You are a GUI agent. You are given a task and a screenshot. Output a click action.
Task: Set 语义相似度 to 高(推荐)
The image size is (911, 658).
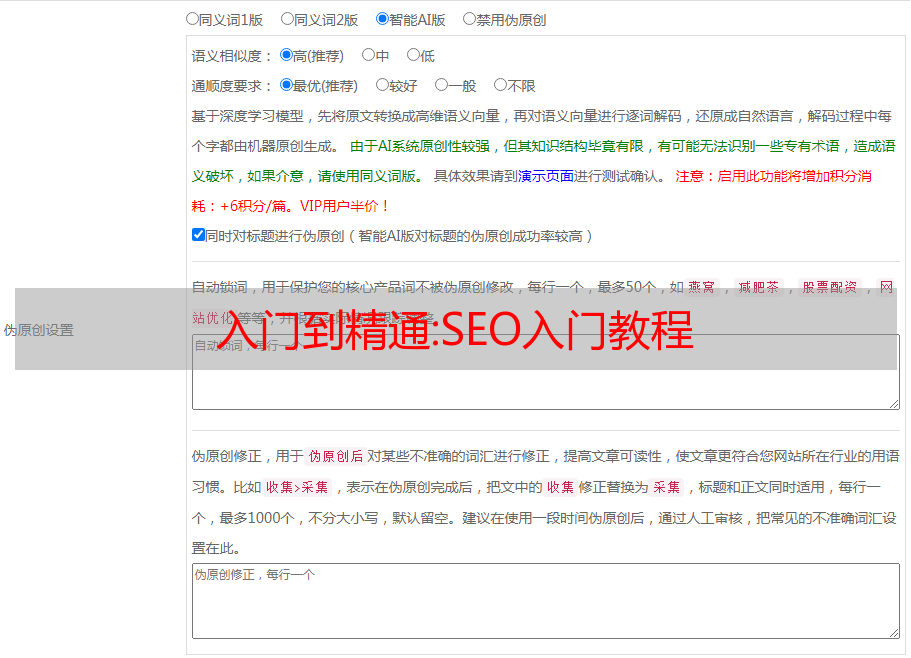(x=287, y=55)
